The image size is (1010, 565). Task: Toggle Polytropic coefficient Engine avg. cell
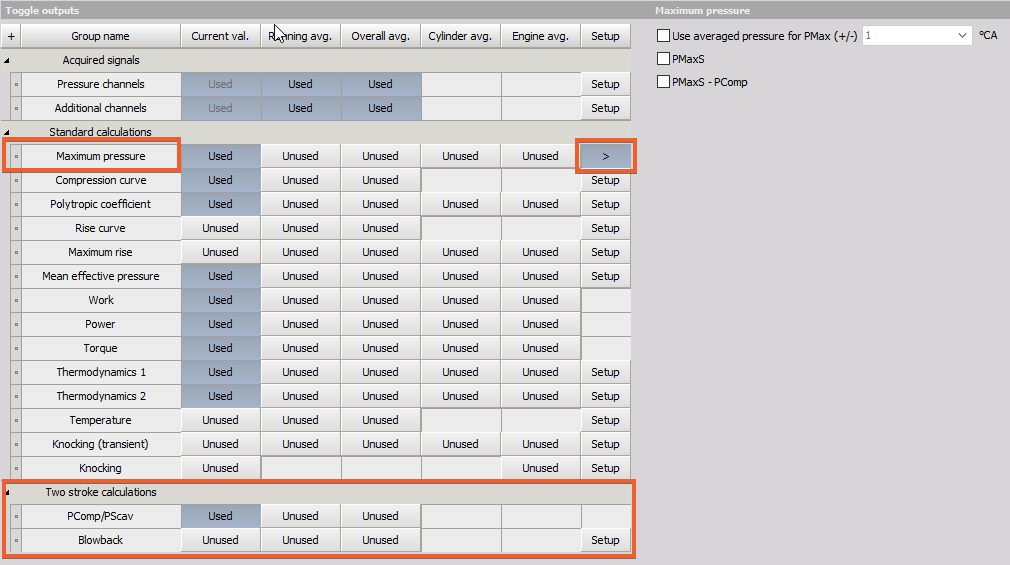540,204
